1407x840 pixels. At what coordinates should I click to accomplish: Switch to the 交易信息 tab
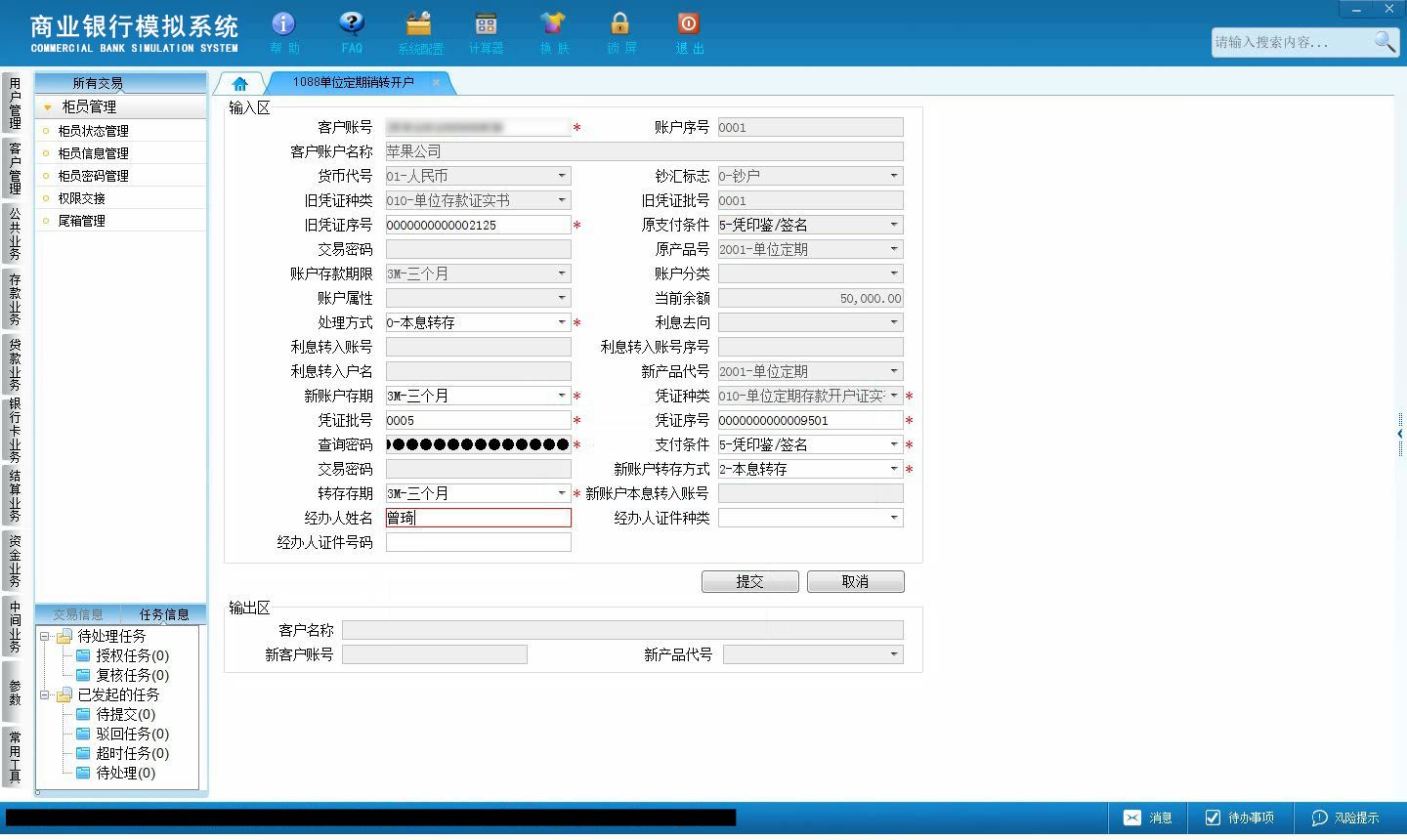78,614
